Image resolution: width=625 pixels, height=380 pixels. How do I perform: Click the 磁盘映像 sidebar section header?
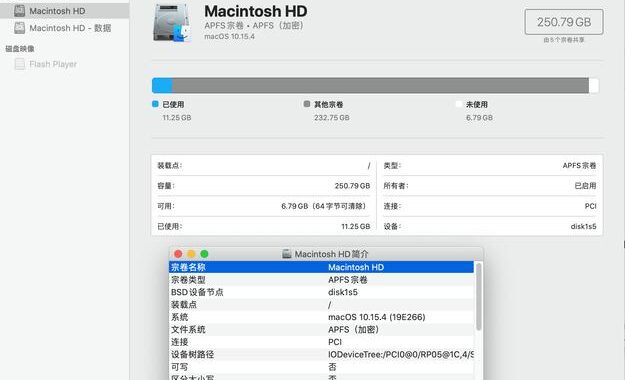click(x=20, y=49)
